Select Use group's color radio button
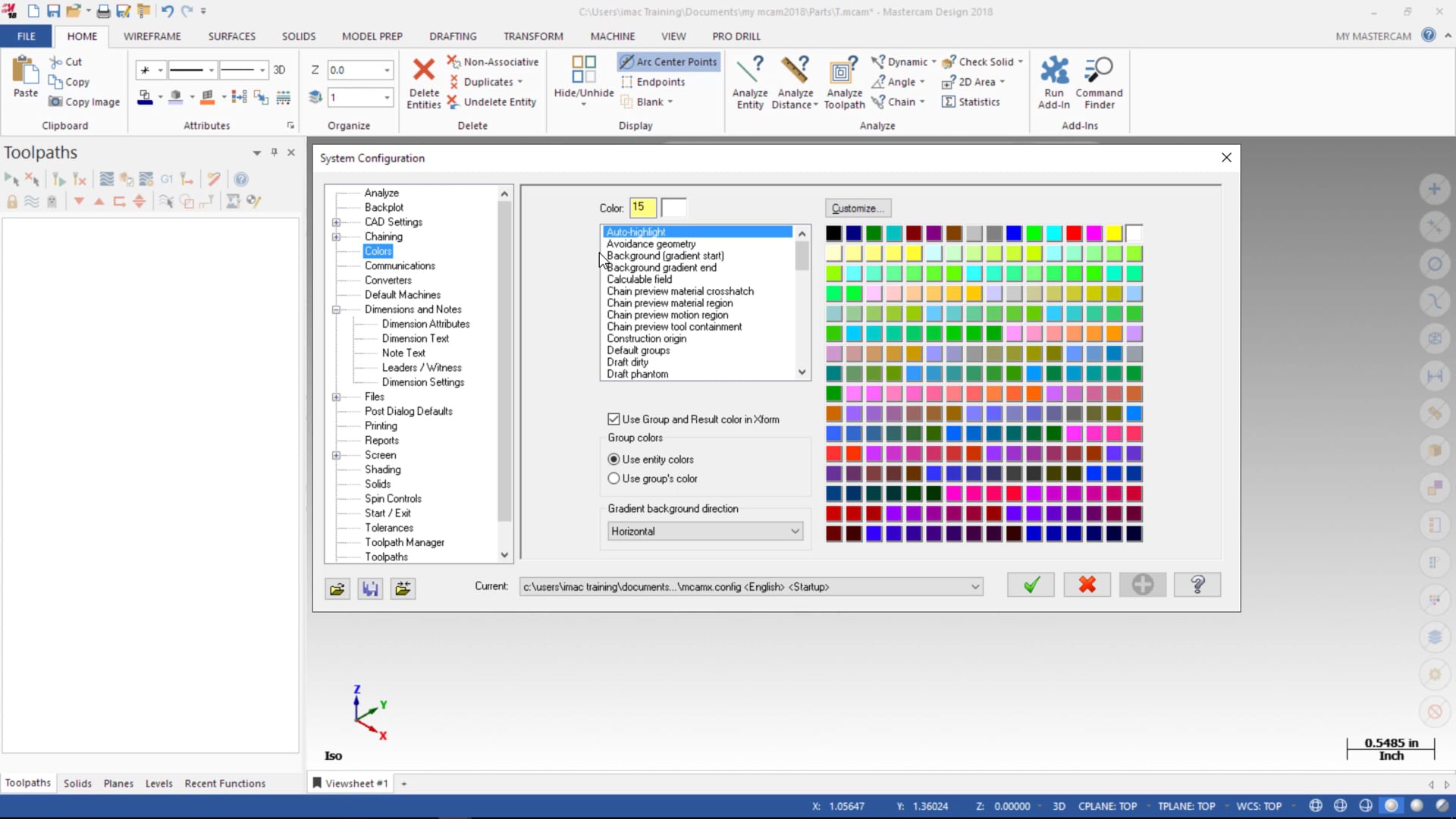The height and width of the screenshot is (819, 1456). 613,478
